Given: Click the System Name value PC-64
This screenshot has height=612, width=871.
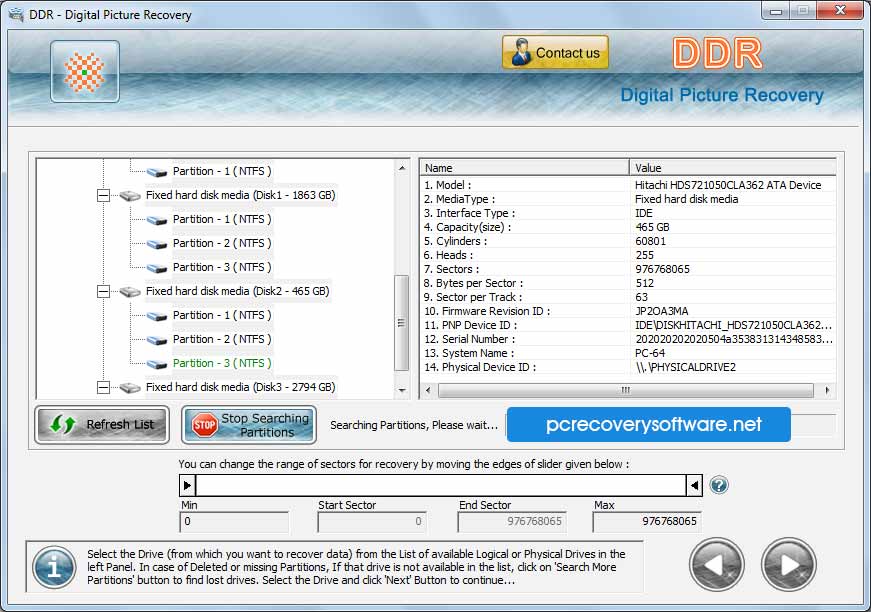Looking at the screenshot, I should pos(650,353).
